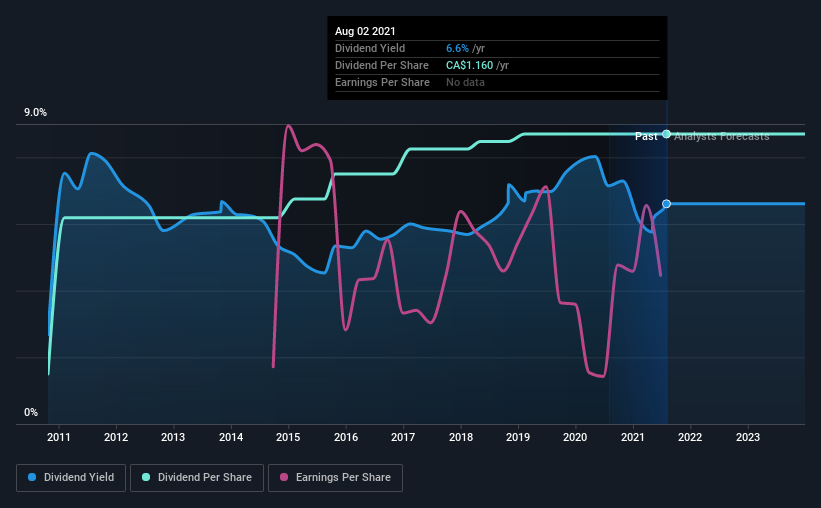821x508 pixels.
Task: Click the 0% y-axis label
Action: pos(31,412)
